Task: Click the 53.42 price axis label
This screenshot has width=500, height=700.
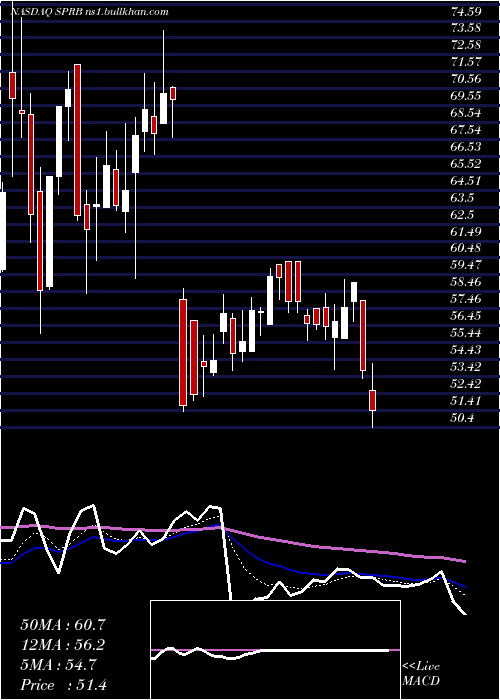Action: 466,367
